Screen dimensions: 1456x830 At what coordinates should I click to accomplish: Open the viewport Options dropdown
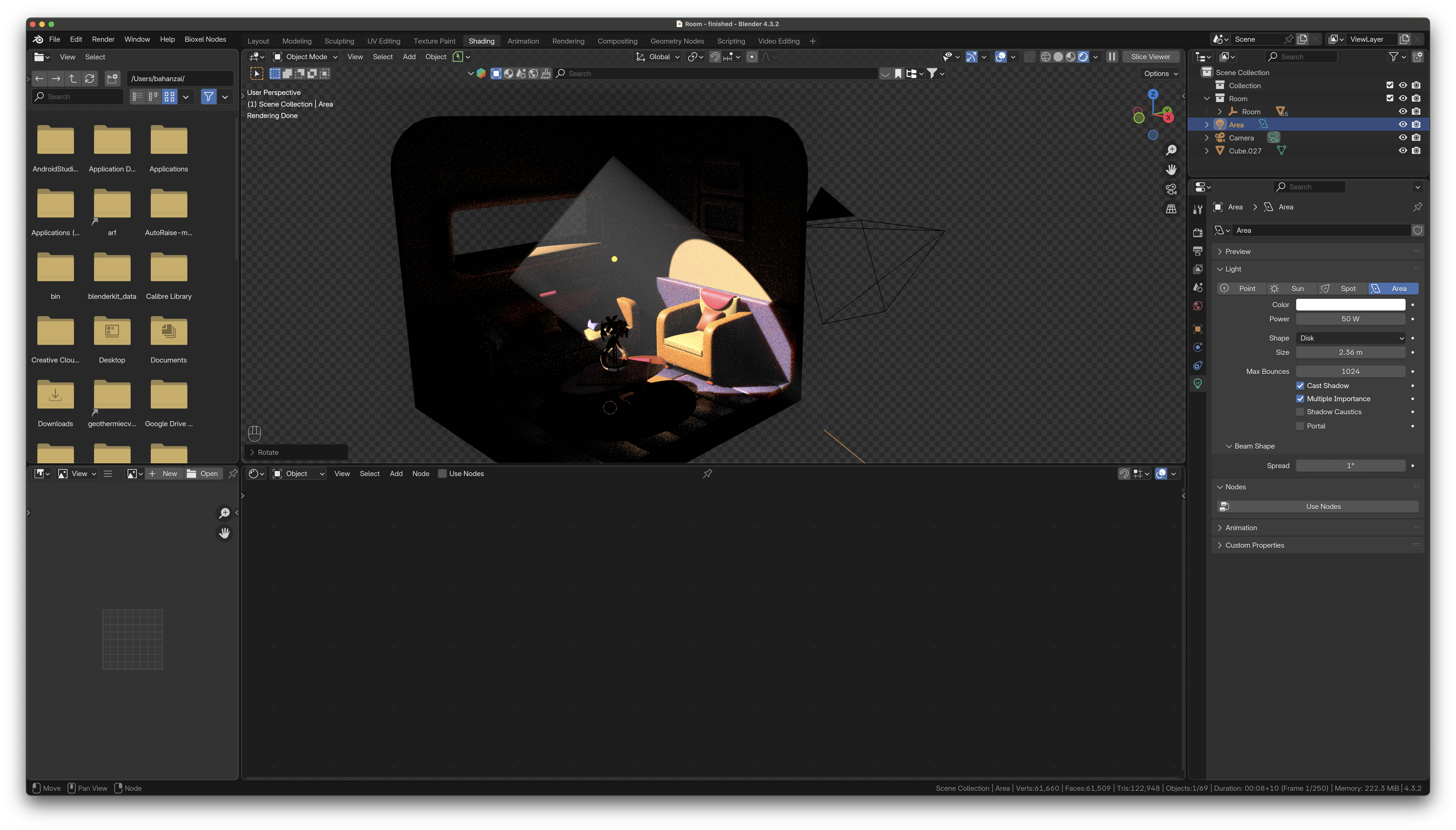point(1161,73)
